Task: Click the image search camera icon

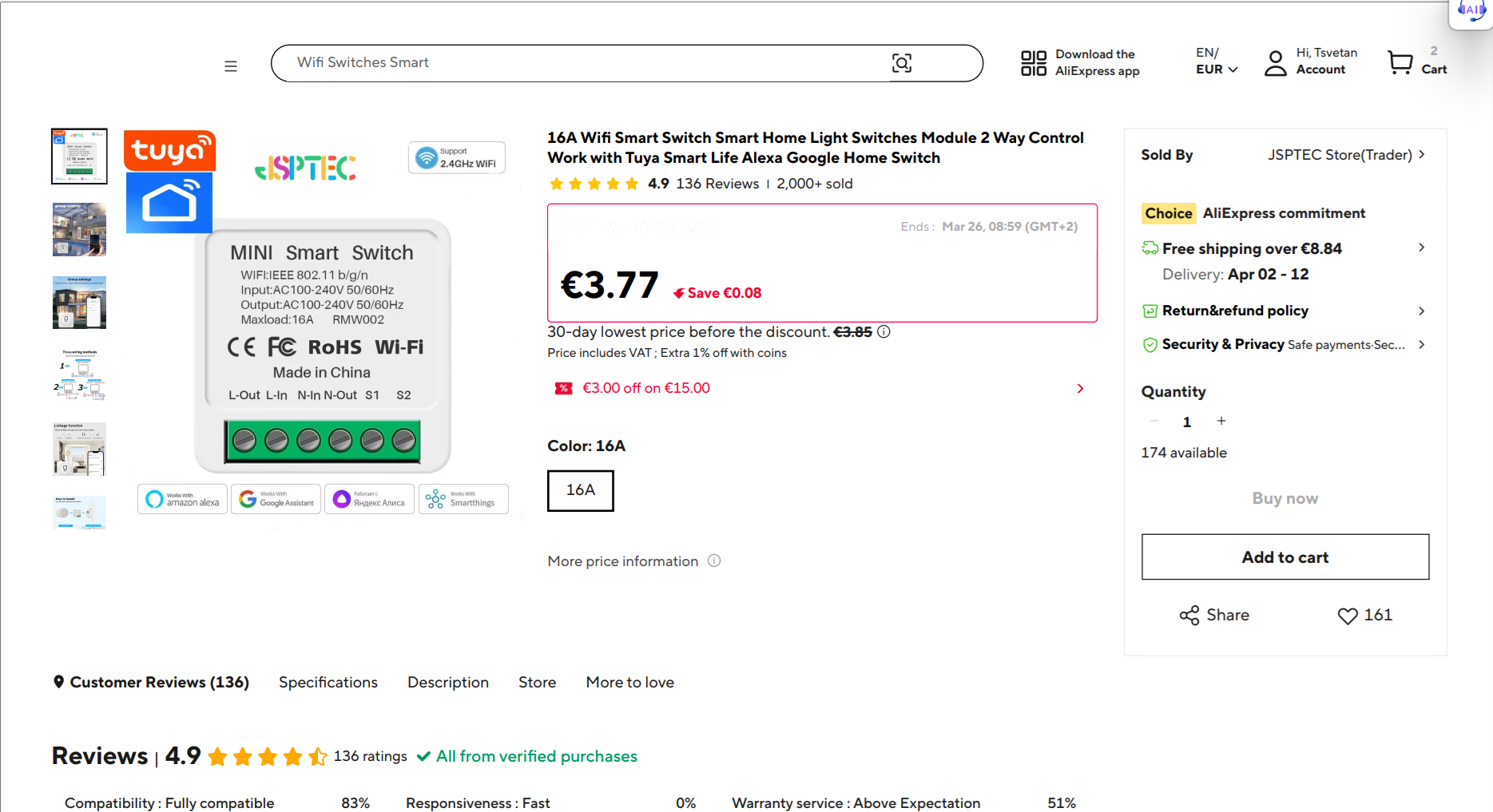Action: (901, 63)
